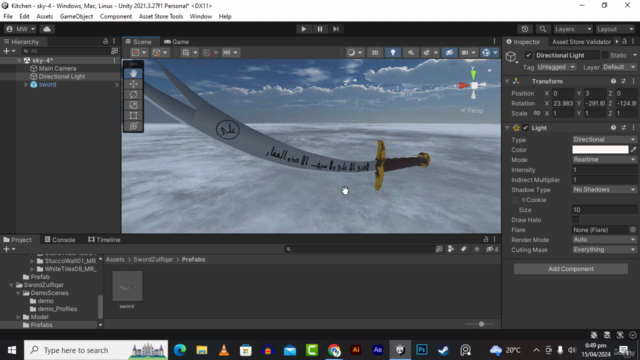Select the Hand view tool
640x360 pixels.
pos(133,73)
